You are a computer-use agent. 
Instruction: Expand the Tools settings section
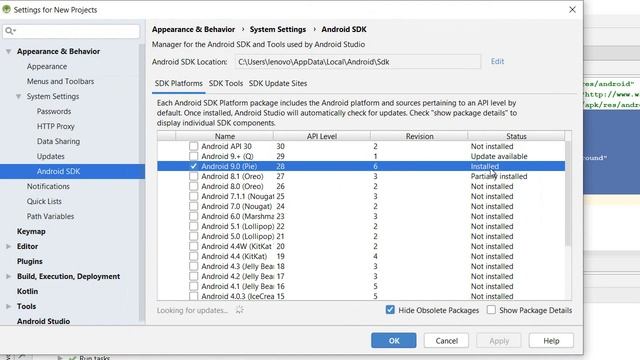click(9, 307)
